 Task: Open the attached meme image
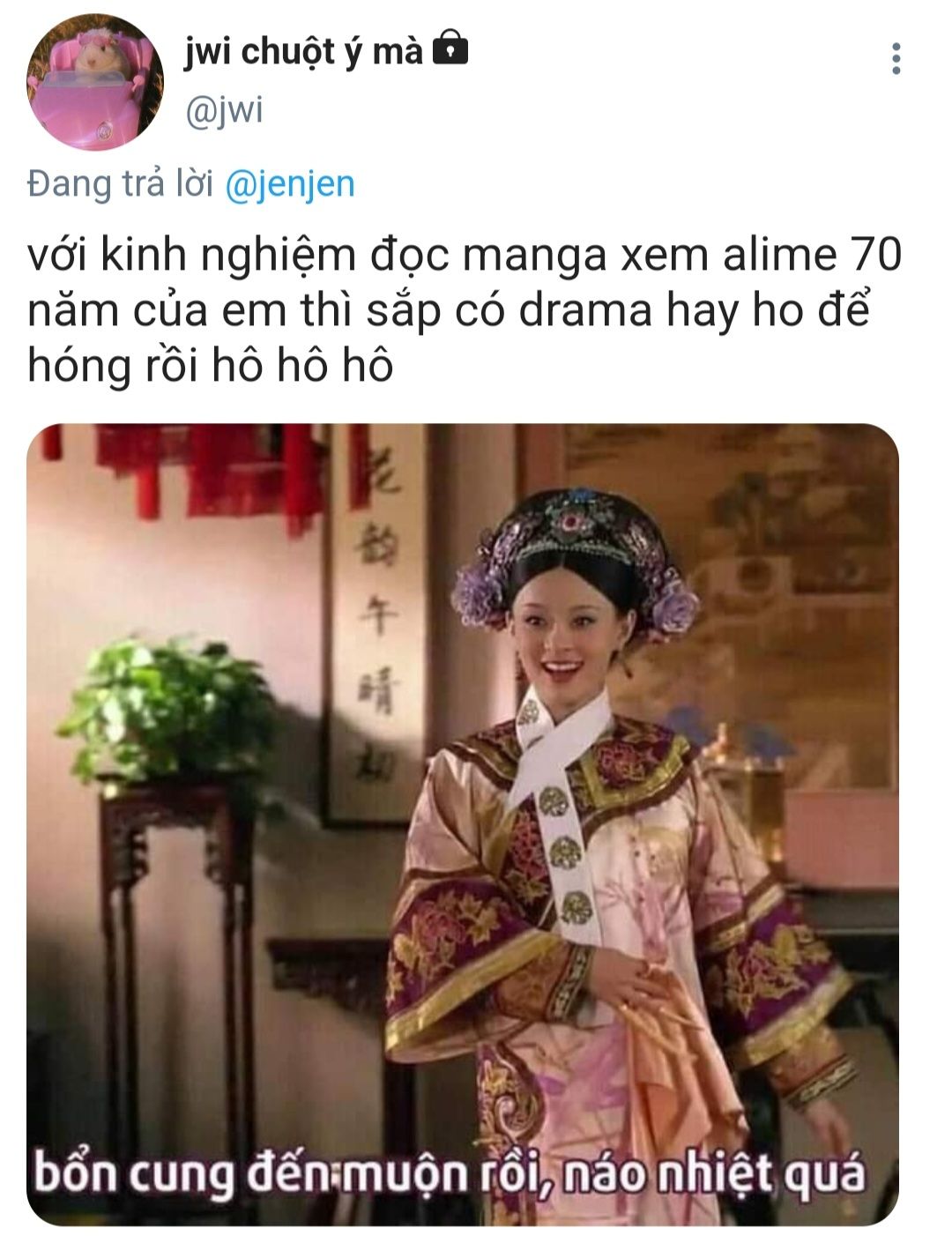pyautogui.click(x=463, y=824)
